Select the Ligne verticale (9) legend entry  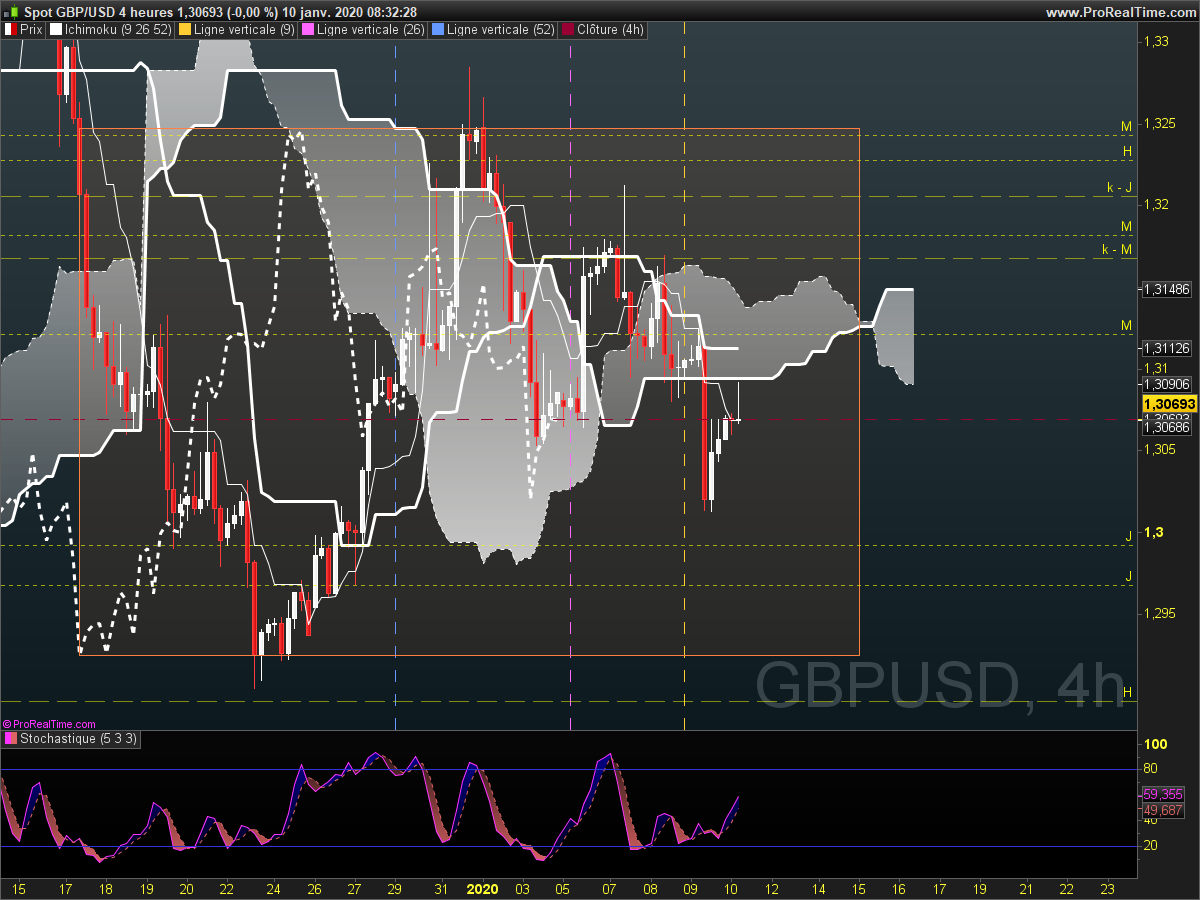point(235,30)
